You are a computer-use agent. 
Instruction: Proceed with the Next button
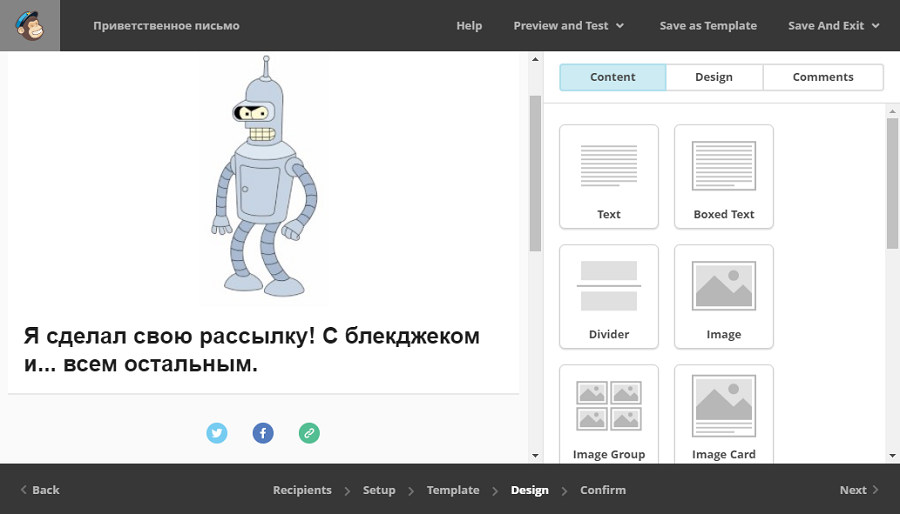(859, 490)
